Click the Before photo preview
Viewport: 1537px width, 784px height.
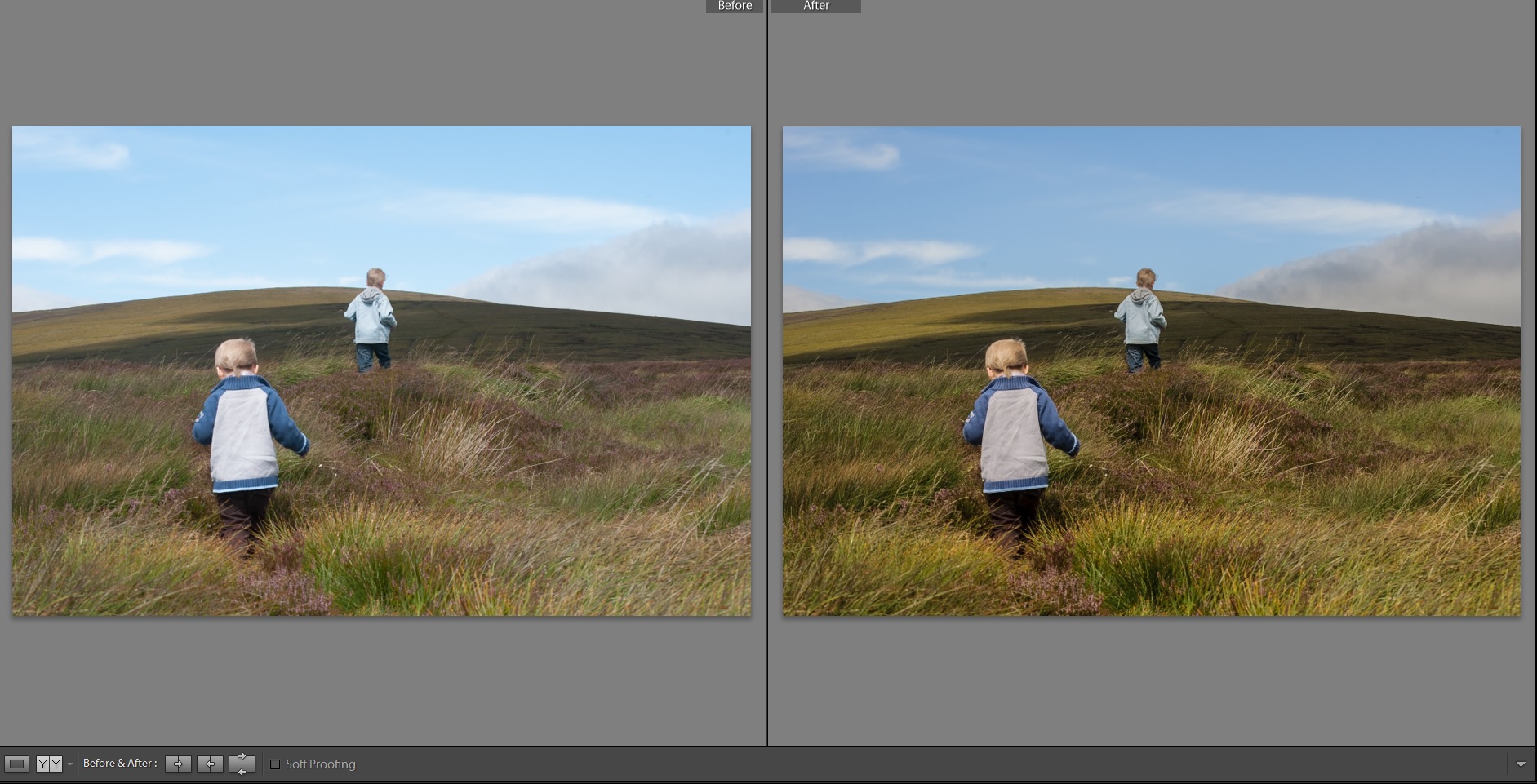point(381,370)
